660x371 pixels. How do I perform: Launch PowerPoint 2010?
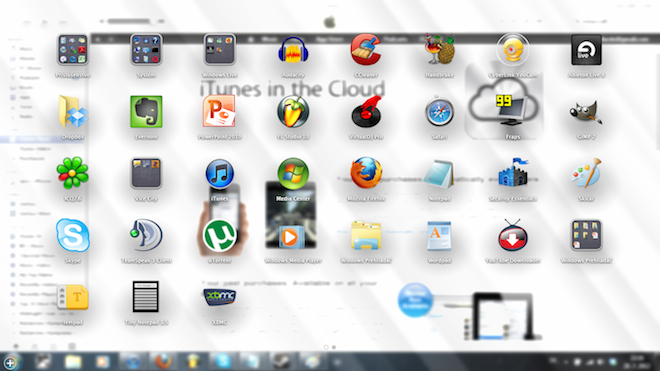(219, 112)
